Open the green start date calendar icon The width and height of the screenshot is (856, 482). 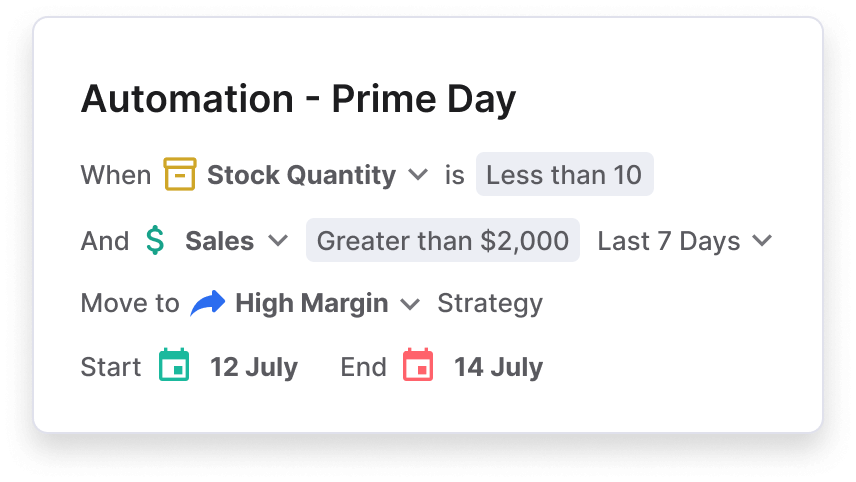click(x=174, y=365)
